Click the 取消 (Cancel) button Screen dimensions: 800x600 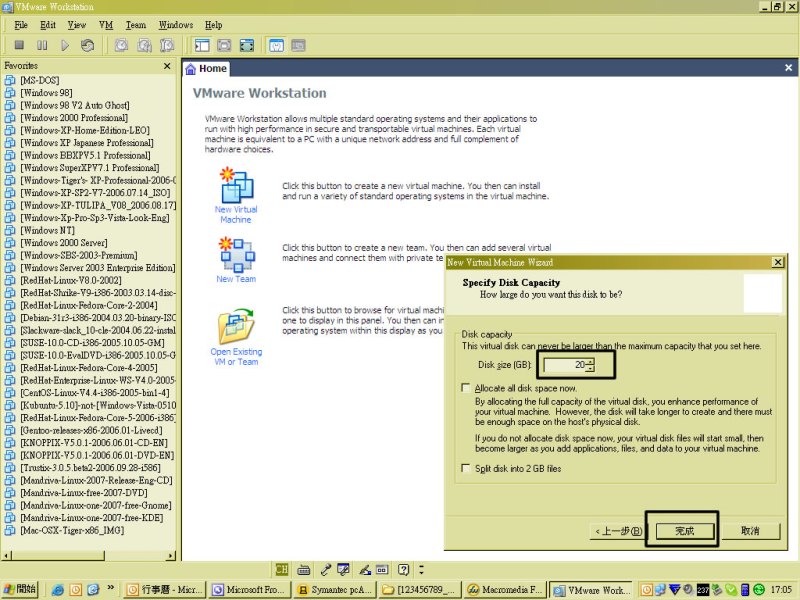(x=751, y=531)
